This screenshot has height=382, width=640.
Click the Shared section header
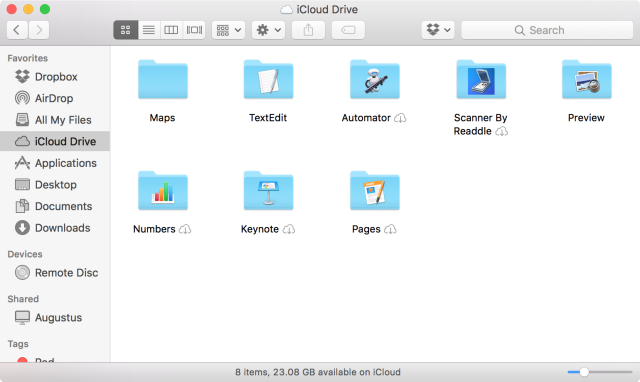(x=23, y=299)
